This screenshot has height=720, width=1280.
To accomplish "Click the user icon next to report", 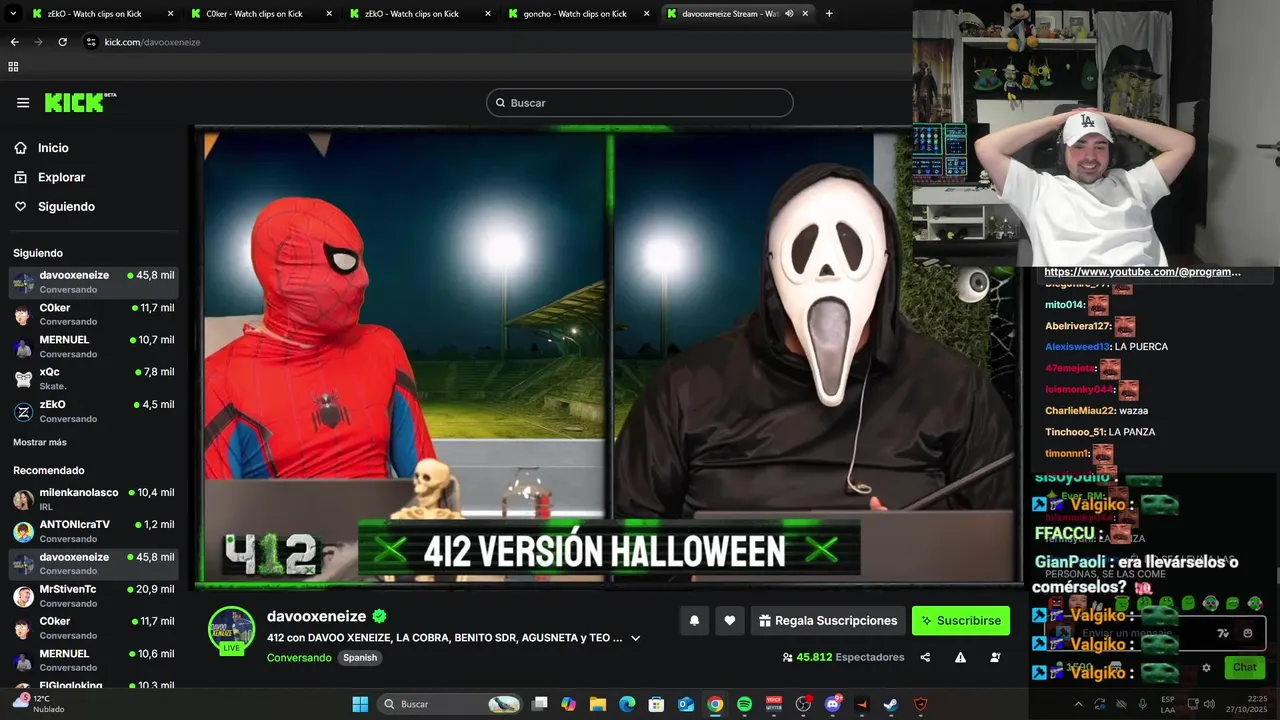I will [995, 658].
